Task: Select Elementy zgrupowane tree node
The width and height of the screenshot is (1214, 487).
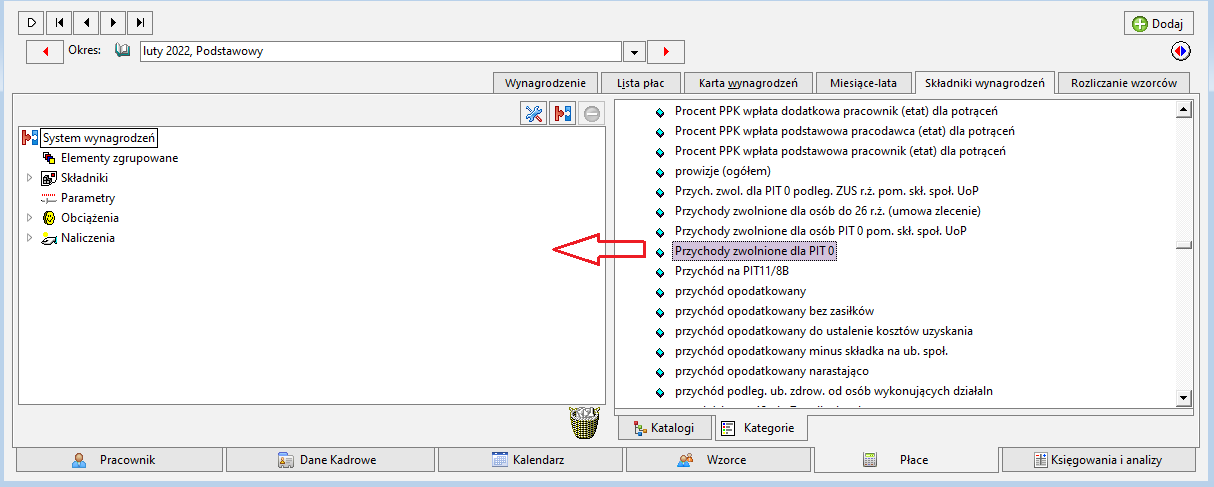Action: click(120, 158)
